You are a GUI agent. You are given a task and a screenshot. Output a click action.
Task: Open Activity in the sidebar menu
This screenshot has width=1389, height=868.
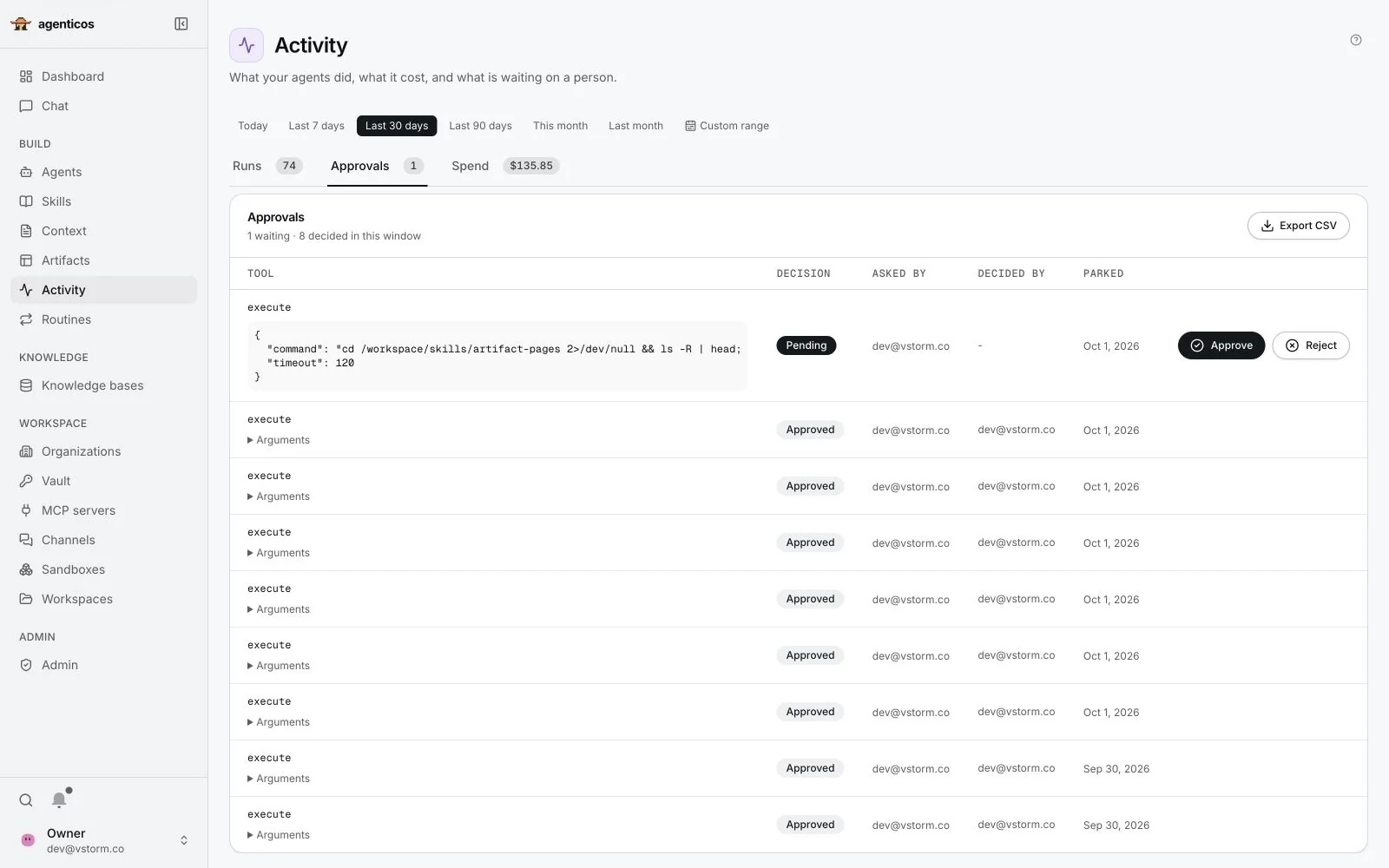click(104, 290)
